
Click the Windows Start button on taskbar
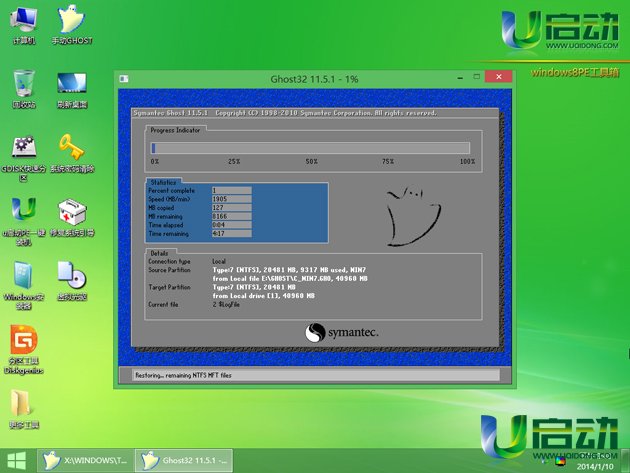click(16, 461)
